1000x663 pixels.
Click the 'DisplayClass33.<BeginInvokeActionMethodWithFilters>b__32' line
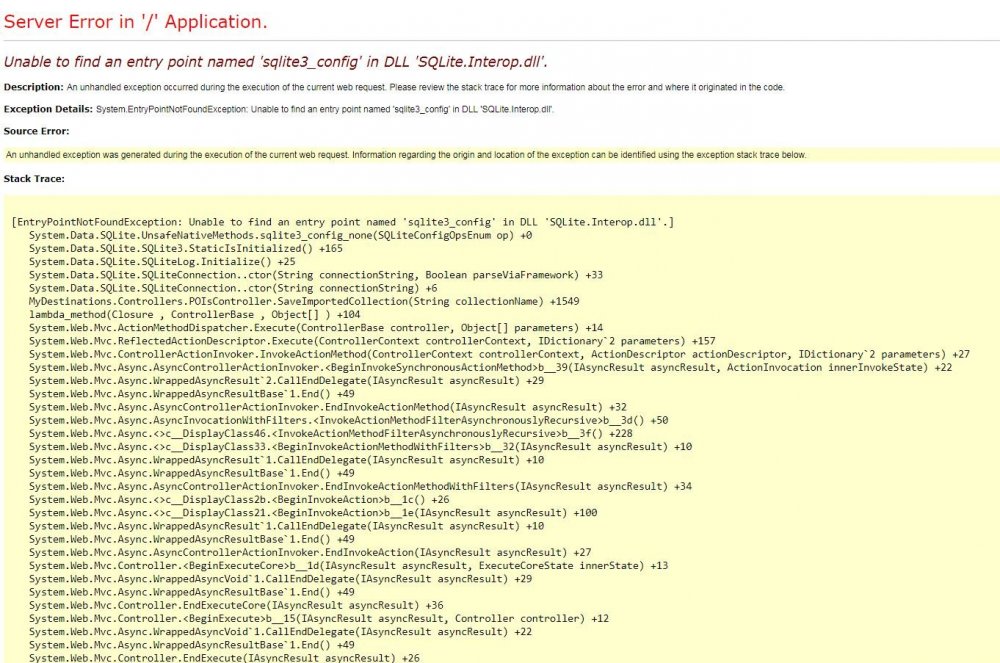pos(360,447)
